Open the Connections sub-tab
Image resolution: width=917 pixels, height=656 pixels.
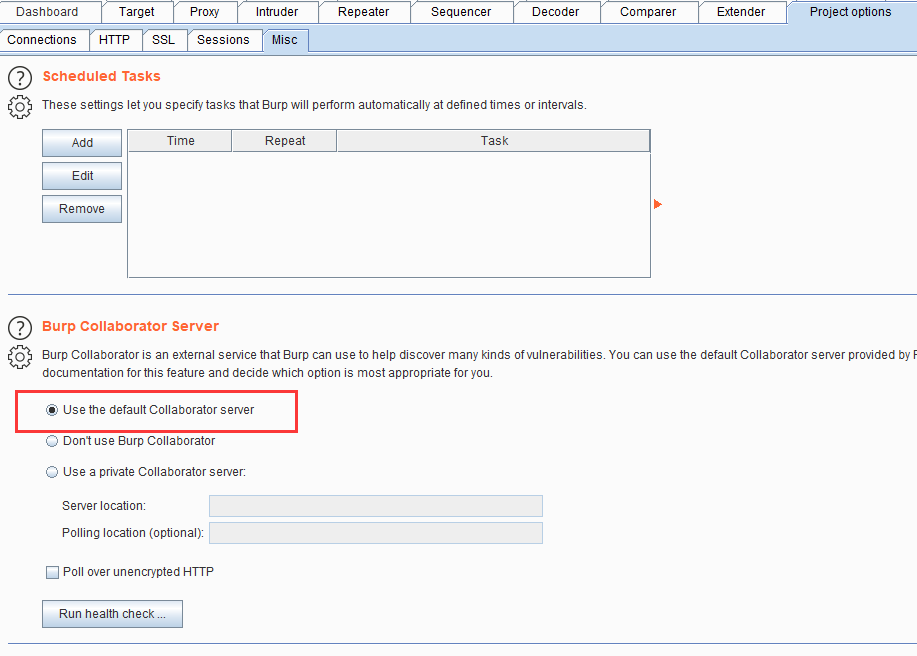pyautogui.click(x=42, y=40)
